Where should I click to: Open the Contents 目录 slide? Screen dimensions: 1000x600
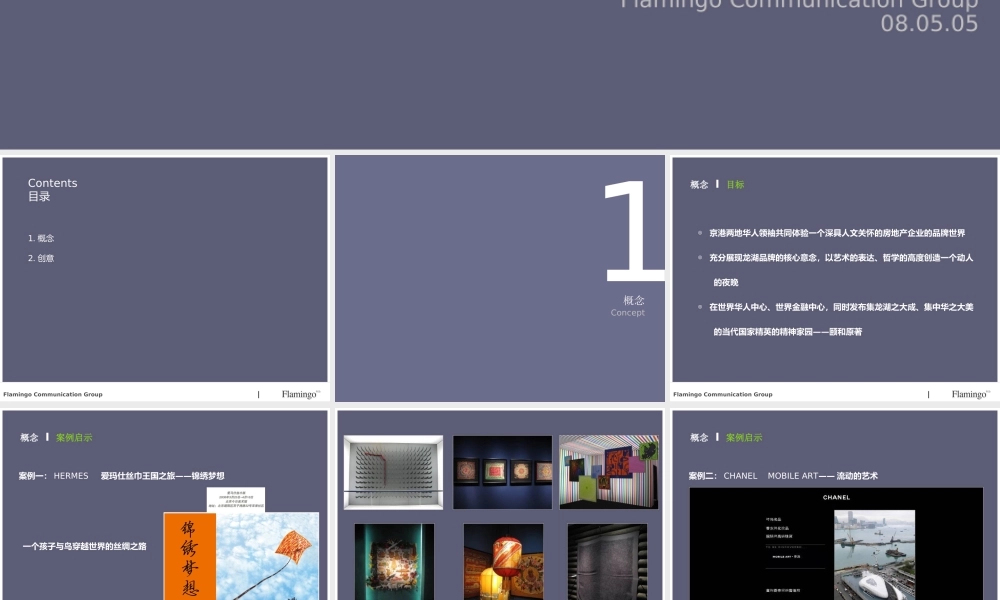(164, 269)
